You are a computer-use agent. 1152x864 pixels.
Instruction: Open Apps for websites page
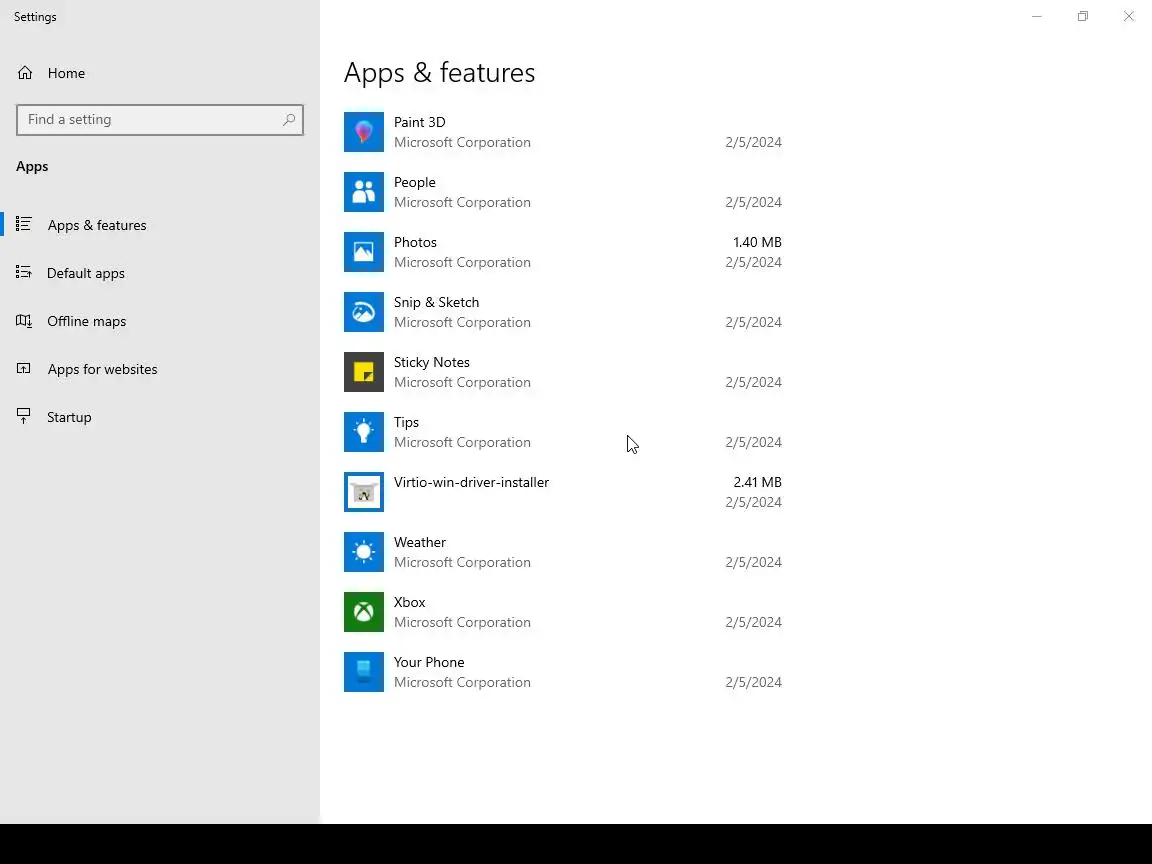(x=102, y=369)
